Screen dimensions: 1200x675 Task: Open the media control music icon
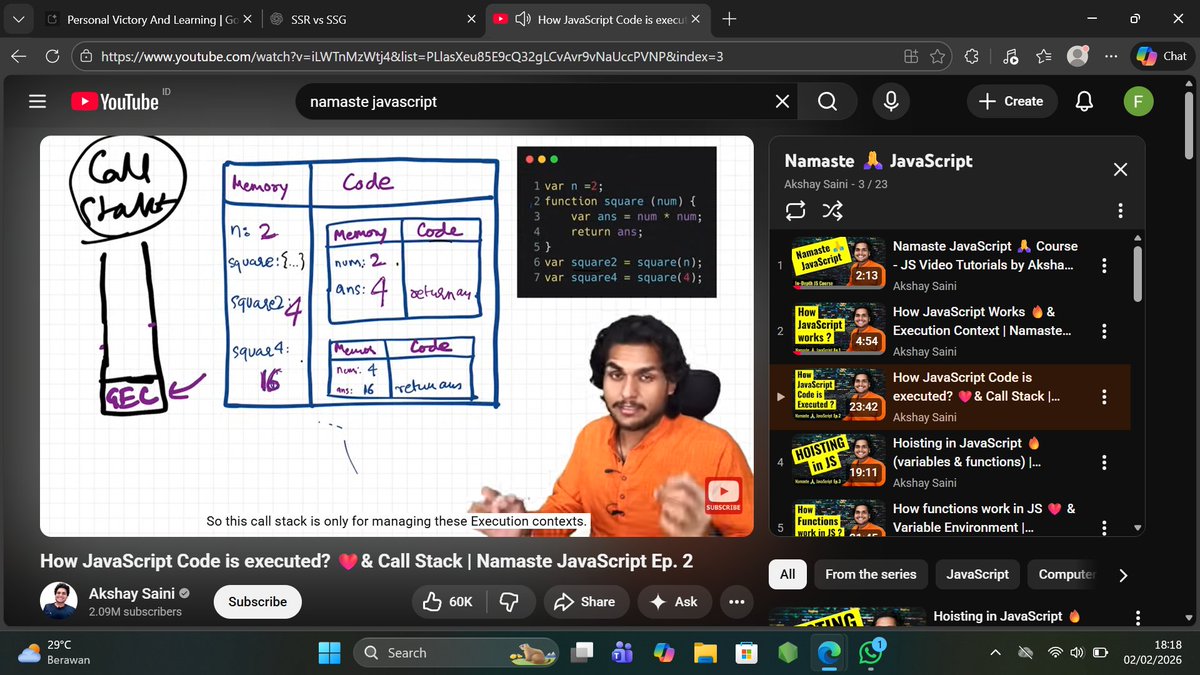[x=1009, y=57]
